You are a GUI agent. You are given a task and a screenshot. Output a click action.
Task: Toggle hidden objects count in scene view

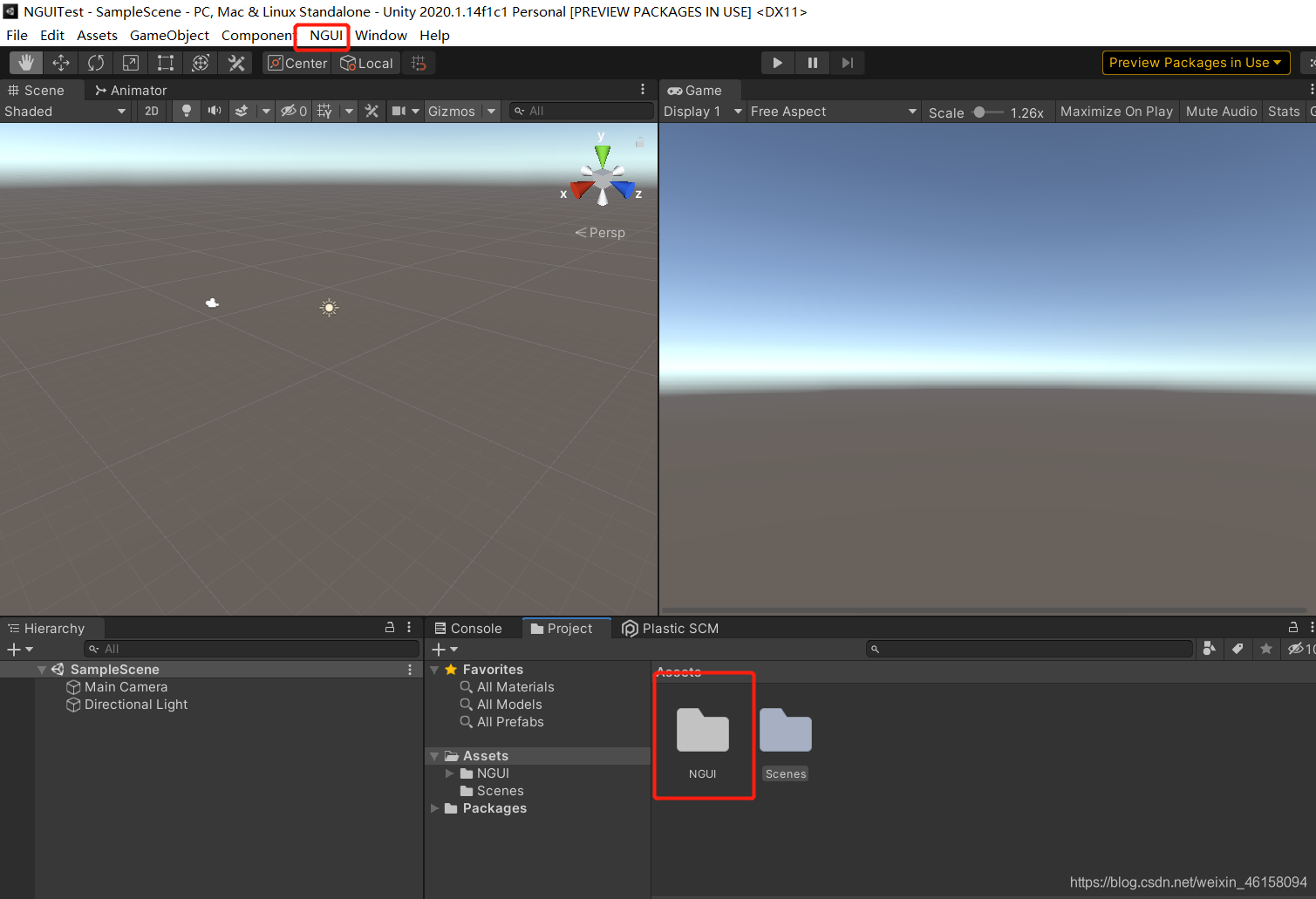[x=290, y=111]
